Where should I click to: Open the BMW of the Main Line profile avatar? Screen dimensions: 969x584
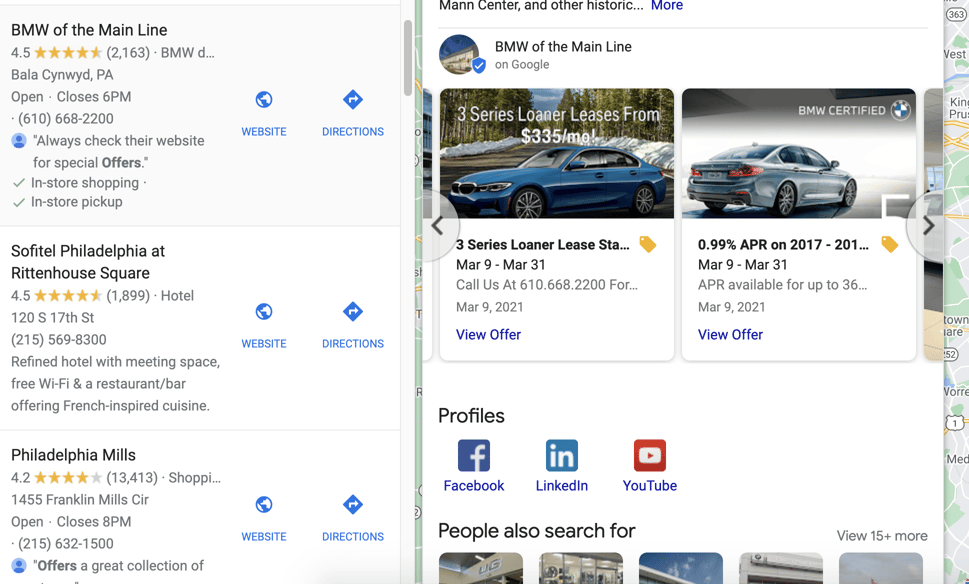461,55
